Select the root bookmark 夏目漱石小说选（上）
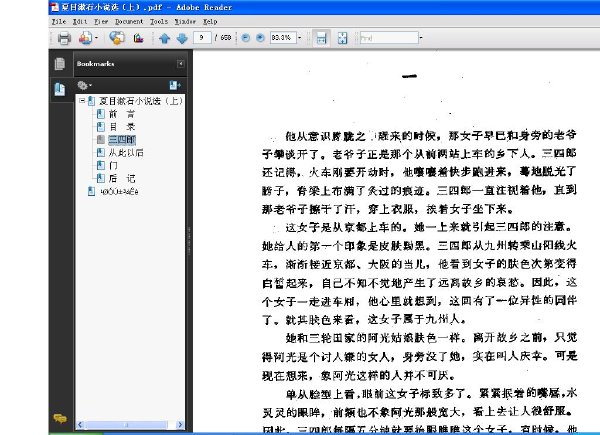This screenshot has height=435, width=600. [141, 101]
